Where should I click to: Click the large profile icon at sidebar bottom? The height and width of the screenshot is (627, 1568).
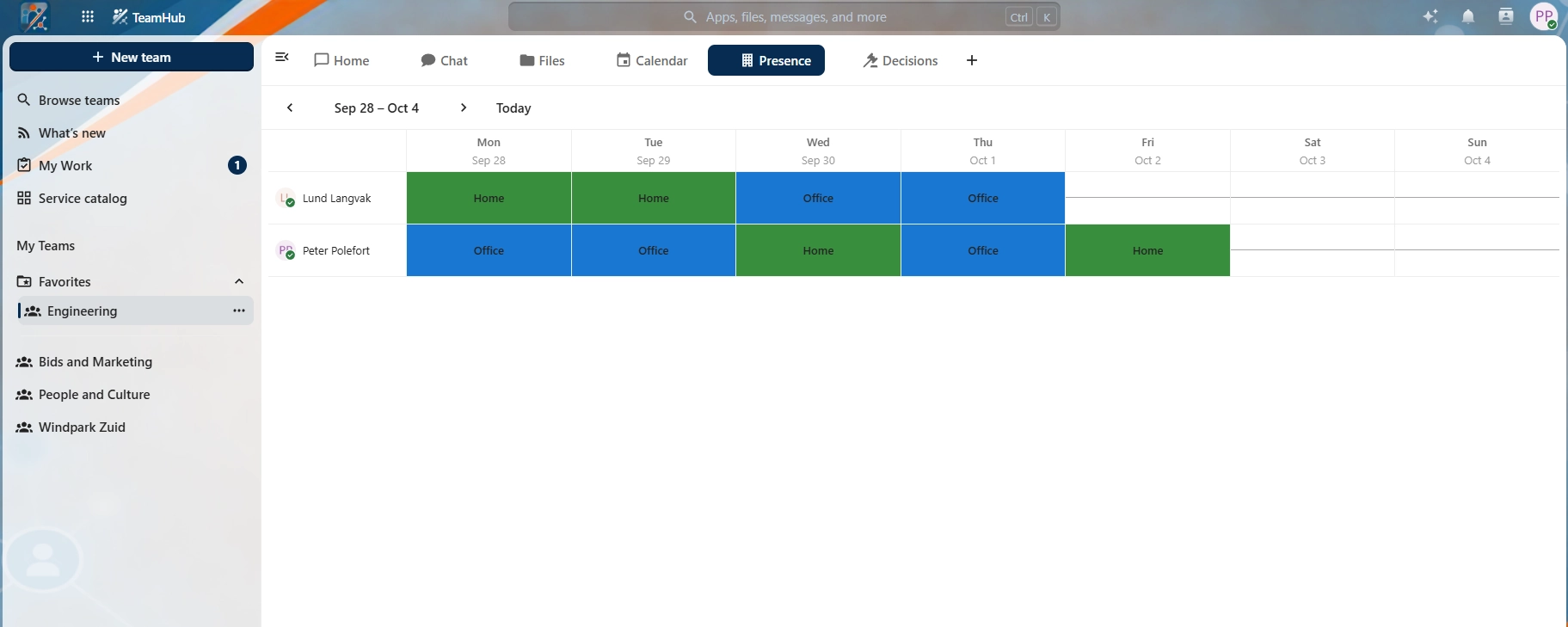point(43,561)
